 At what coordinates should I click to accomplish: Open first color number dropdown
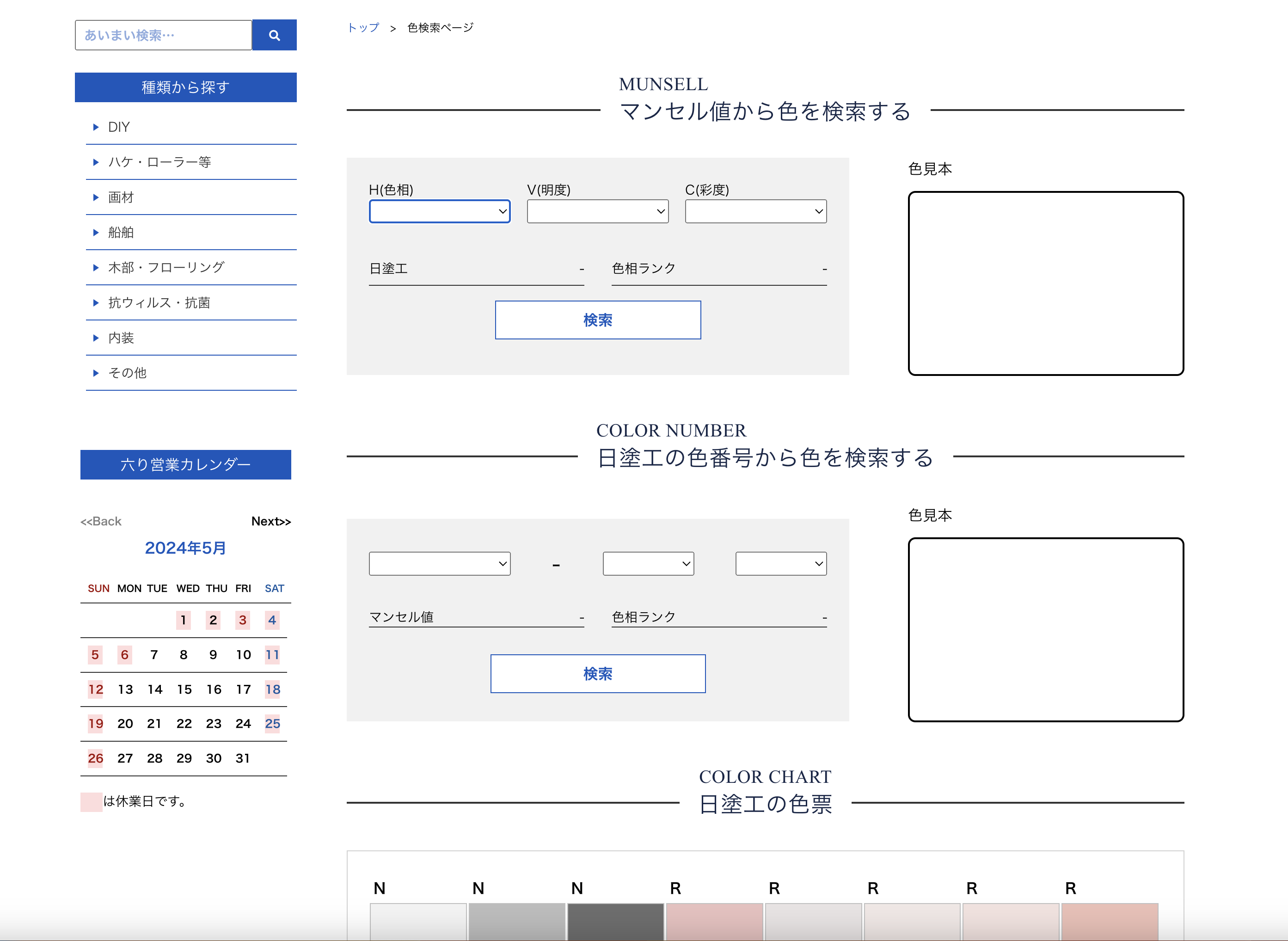point(440,564)
